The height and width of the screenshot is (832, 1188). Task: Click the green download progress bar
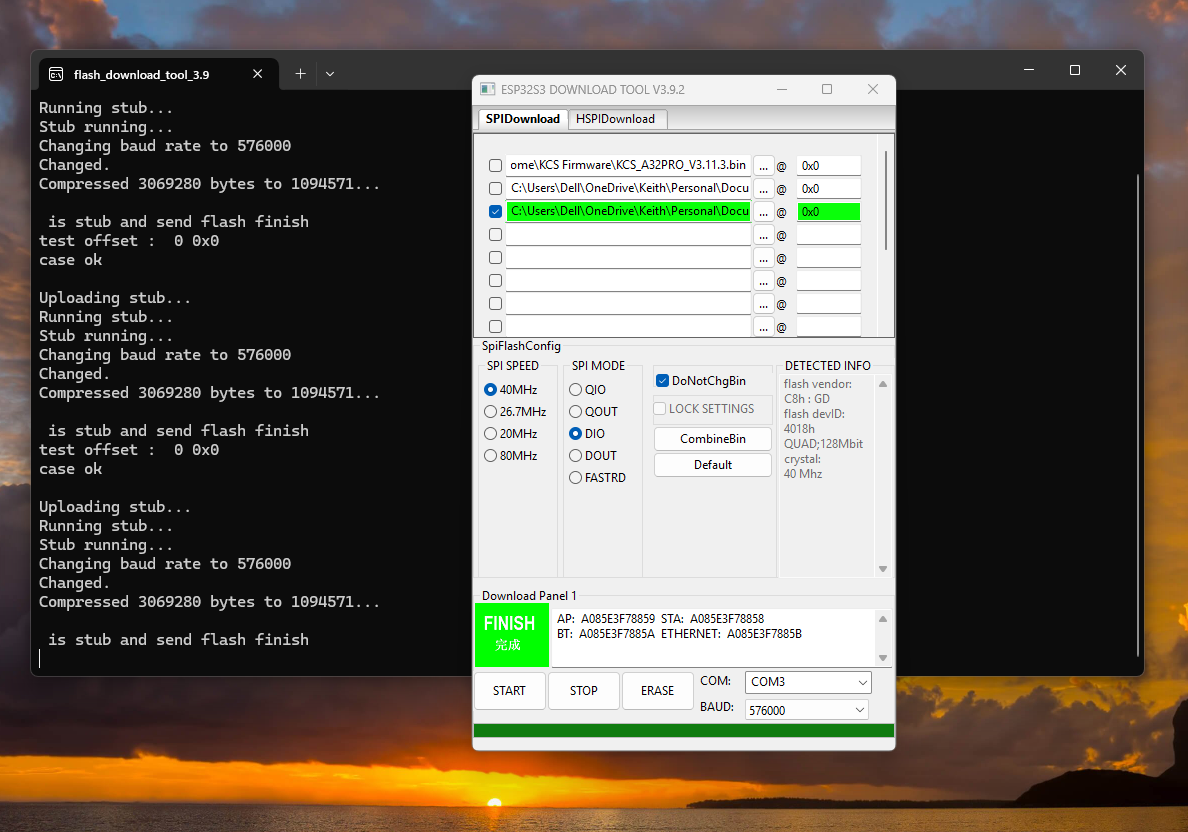tap(683, 731)
